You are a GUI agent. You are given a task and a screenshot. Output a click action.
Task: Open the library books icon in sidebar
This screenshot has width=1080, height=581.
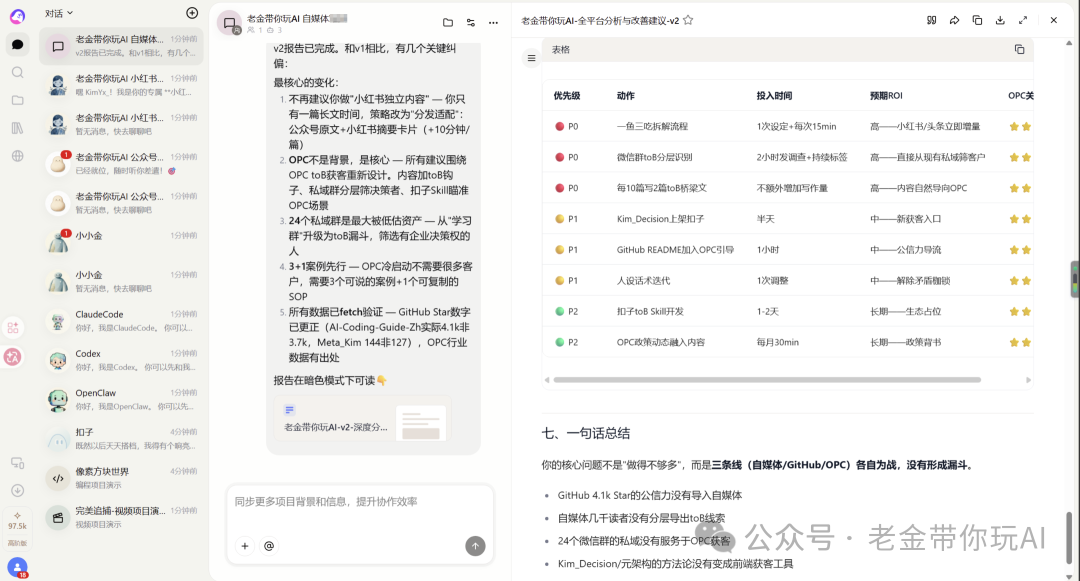17,128
